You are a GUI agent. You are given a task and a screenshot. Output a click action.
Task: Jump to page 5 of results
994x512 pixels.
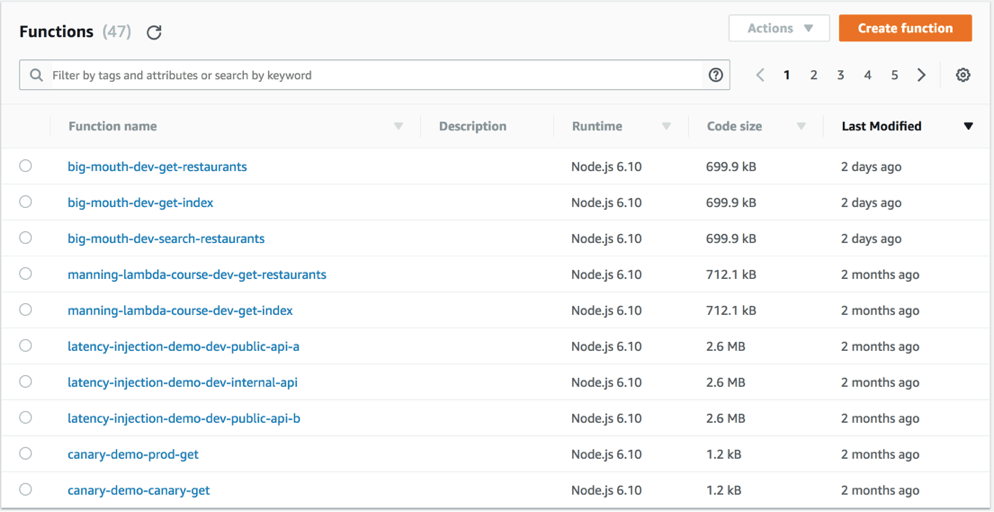pos(894,75)
